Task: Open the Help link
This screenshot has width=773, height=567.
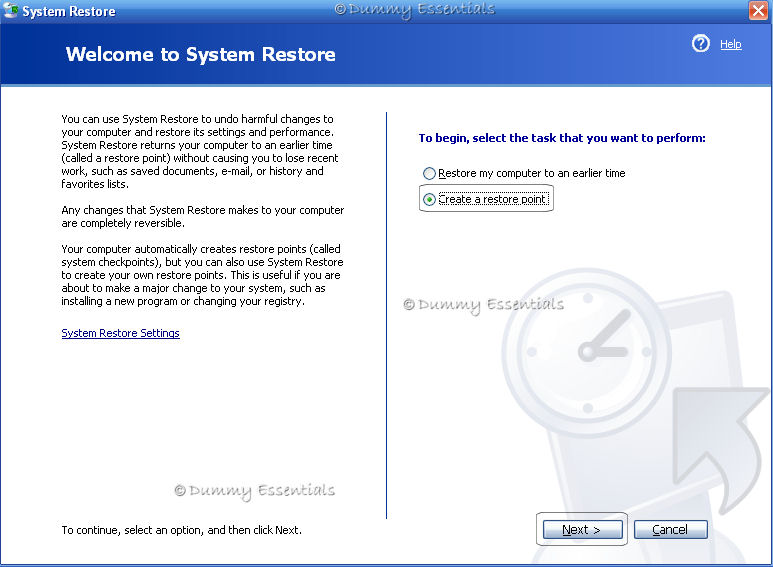Action: pyautogui.click(x=731, y=44)
